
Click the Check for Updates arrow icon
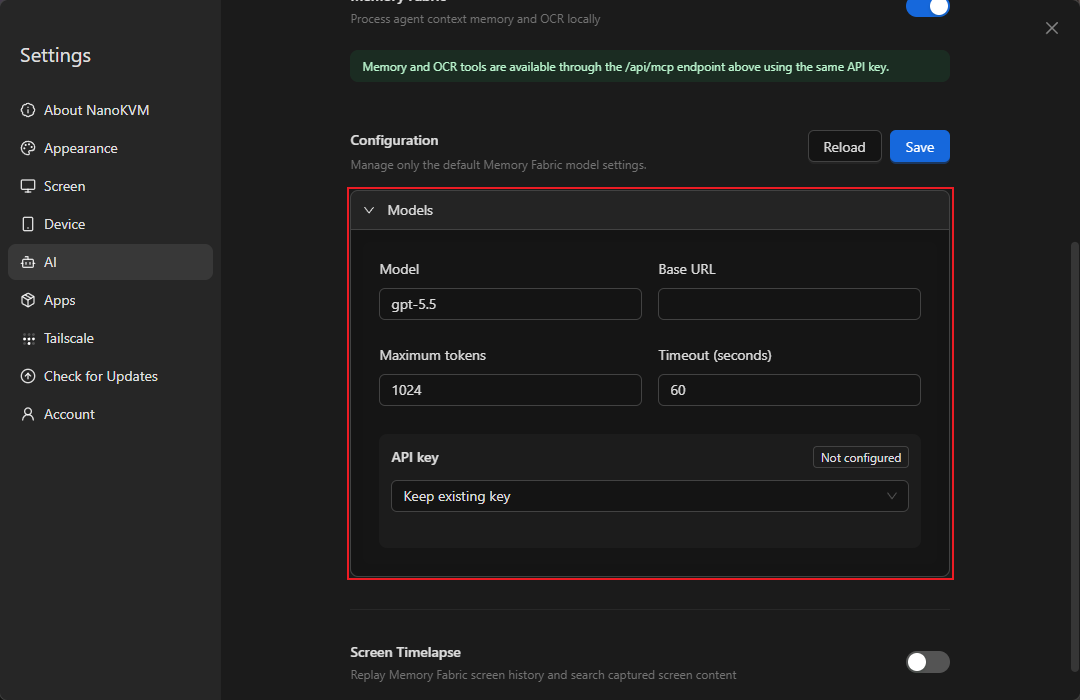[x=28, y=376]
